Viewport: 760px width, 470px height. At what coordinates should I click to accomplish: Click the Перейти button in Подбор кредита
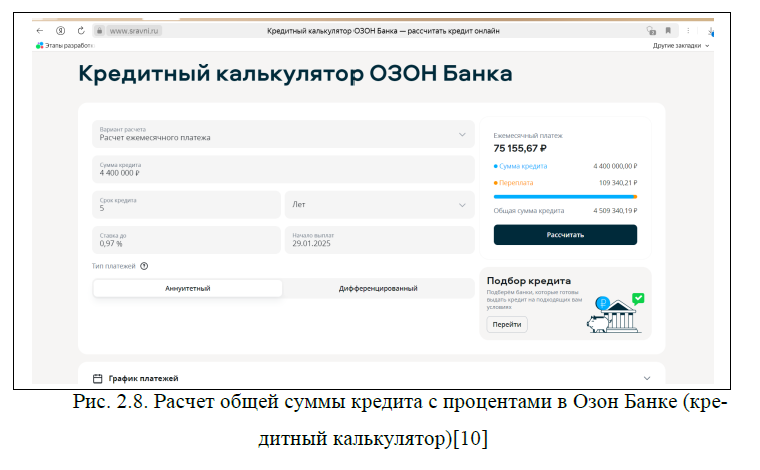click(x=507, y=324)
